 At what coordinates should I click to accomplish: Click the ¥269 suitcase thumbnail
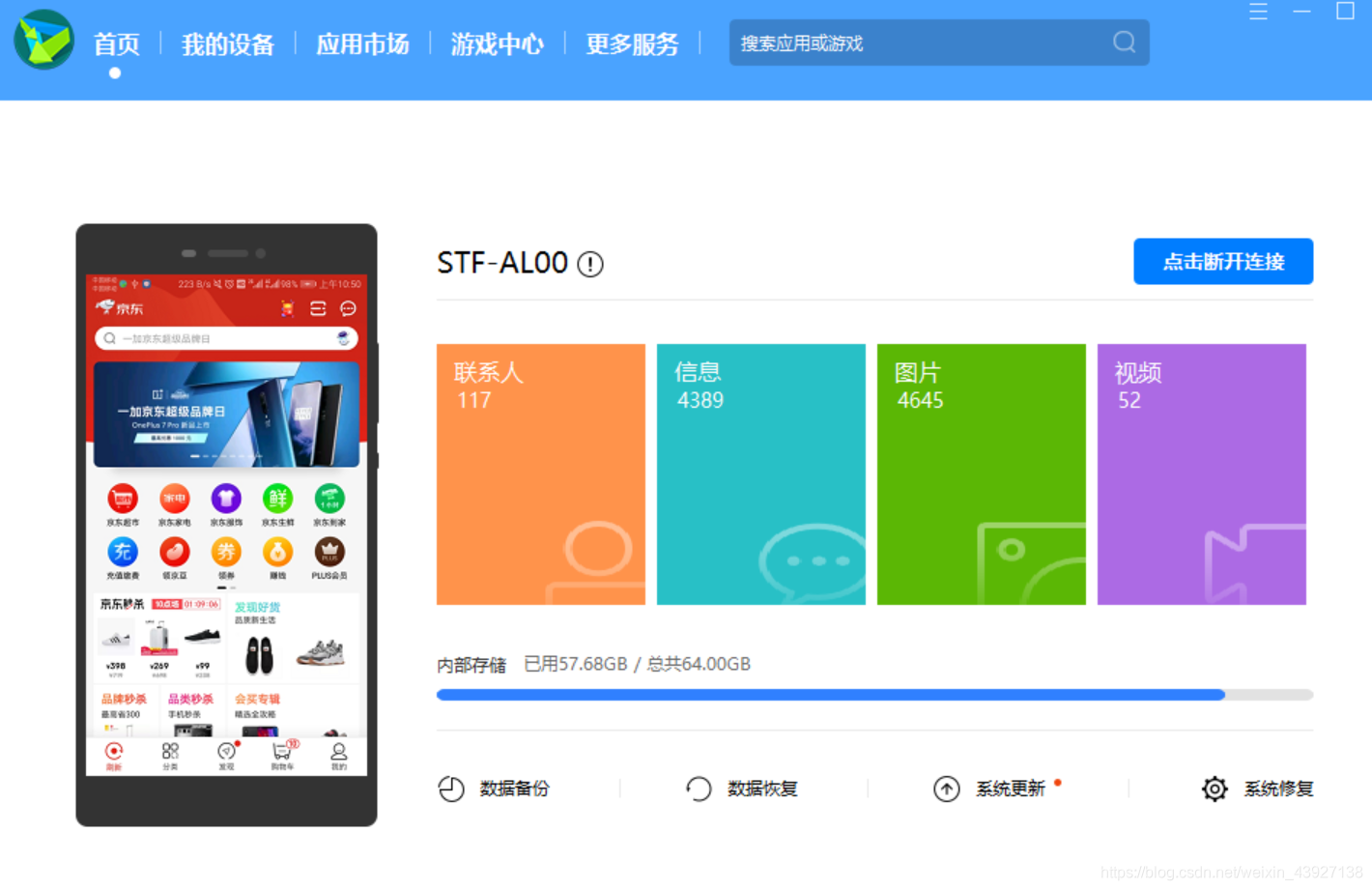[x=158, y=638]
